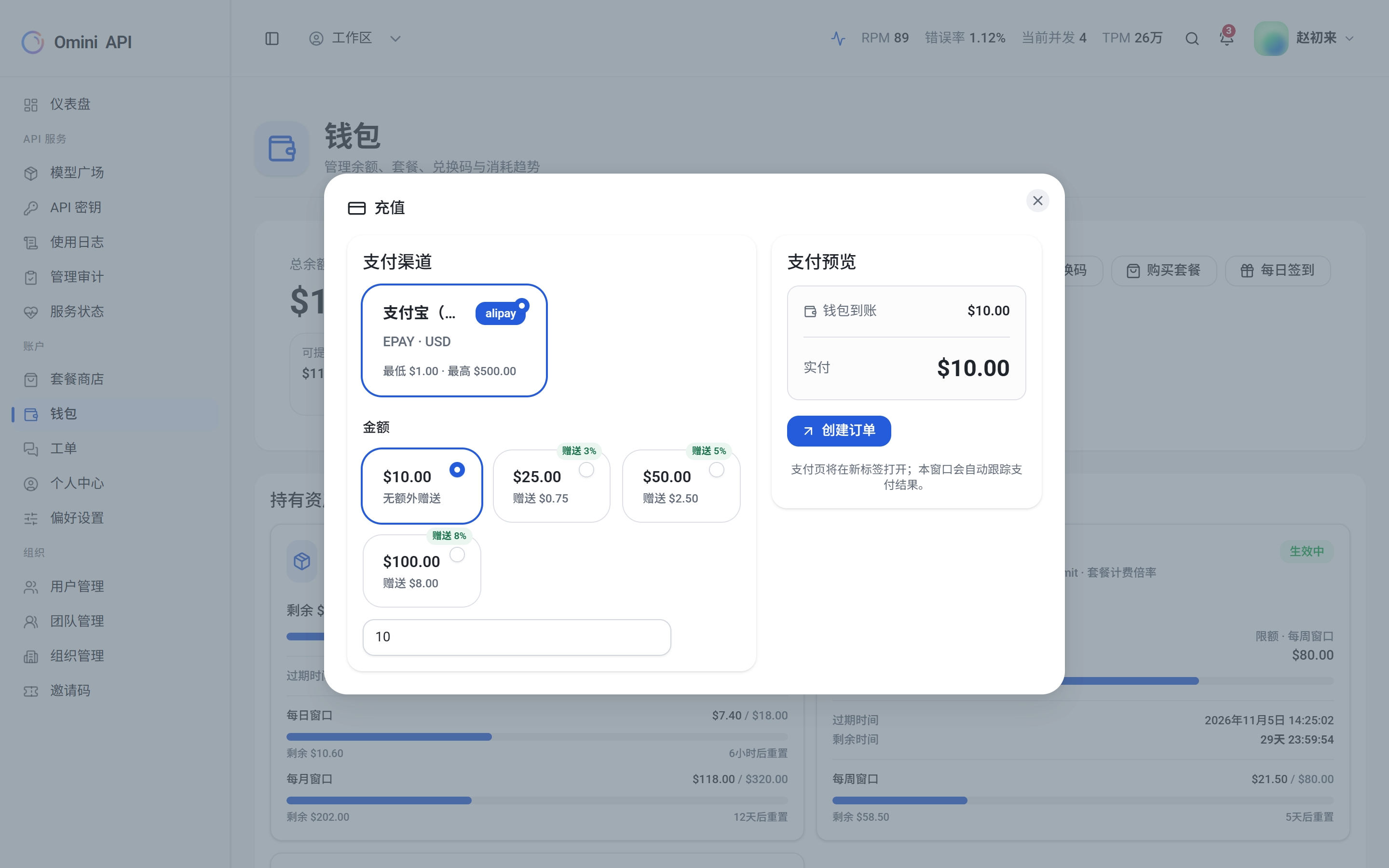Go to 团队管理 in the sidebar
The width and height of the screenshot is (1389, 868).
click(x=115, y=621)
